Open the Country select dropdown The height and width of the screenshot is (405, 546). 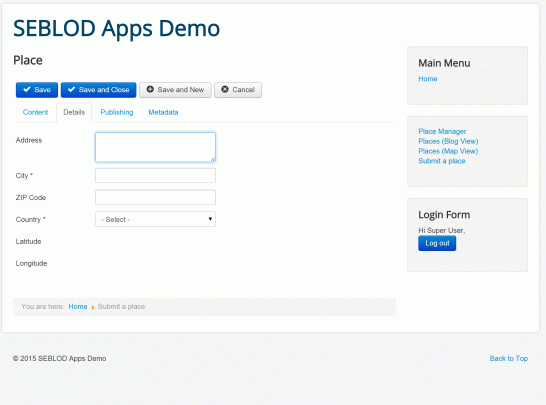tap(155, 219)
